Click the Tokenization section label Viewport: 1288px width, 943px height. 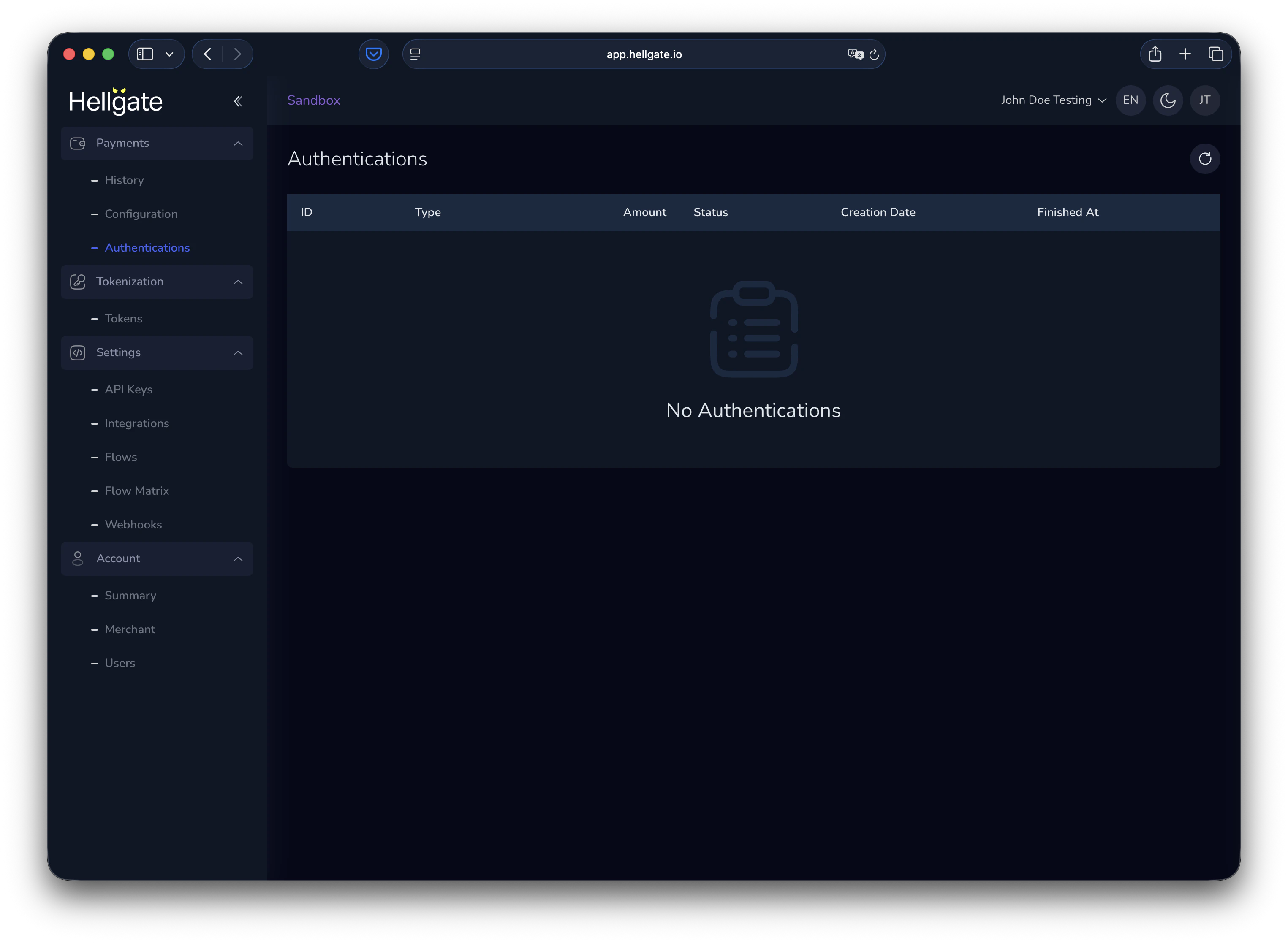pos(130,282)
